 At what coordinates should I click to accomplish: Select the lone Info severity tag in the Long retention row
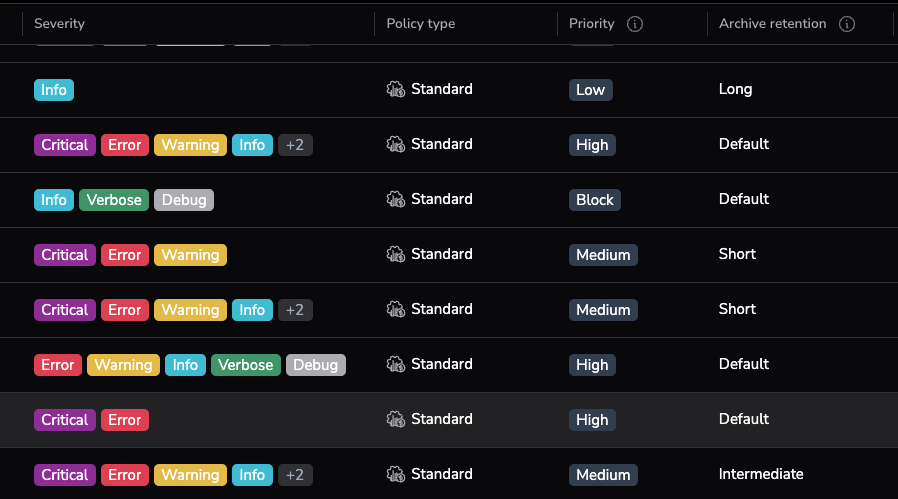click(x=54, y=90)
